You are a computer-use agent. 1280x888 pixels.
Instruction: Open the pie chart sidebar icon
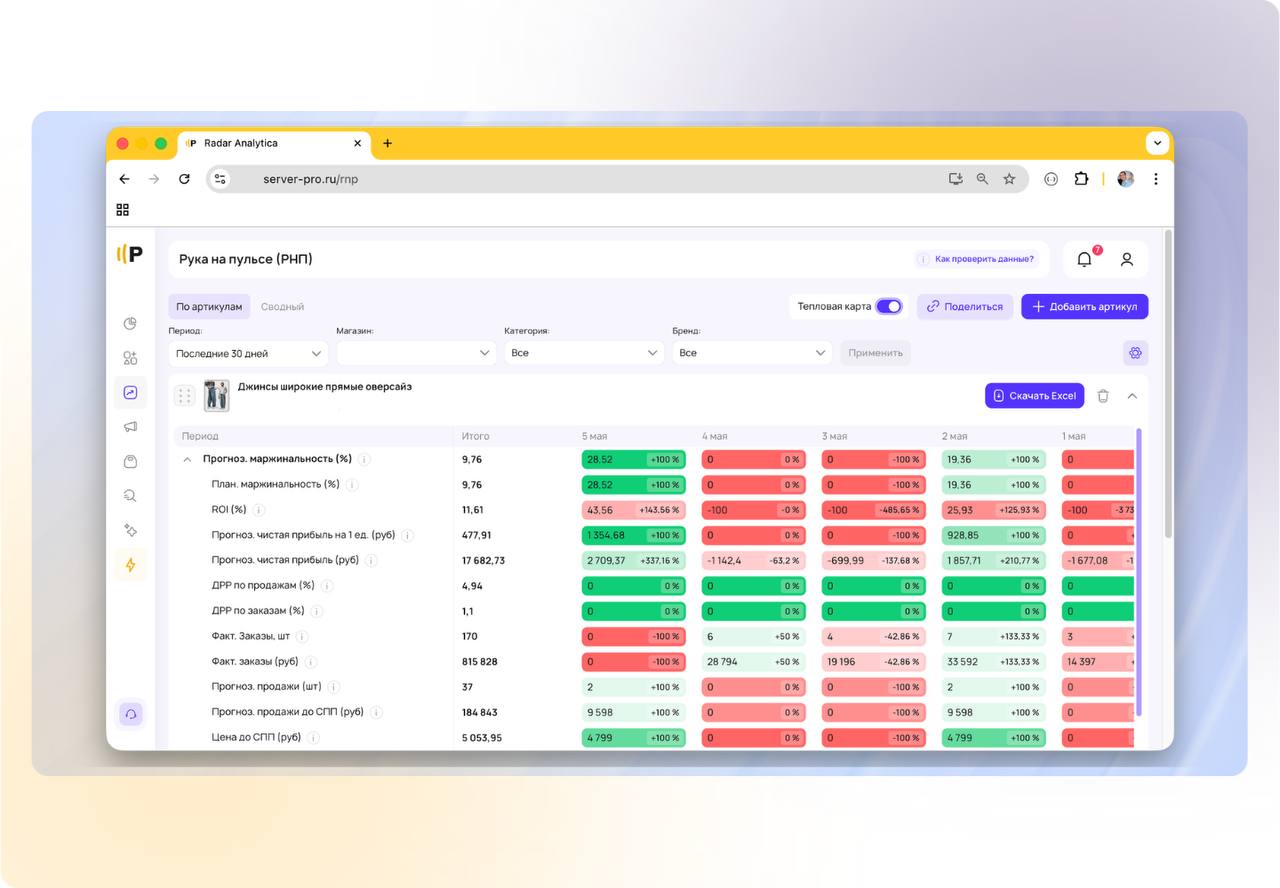[x=130, y=323]
